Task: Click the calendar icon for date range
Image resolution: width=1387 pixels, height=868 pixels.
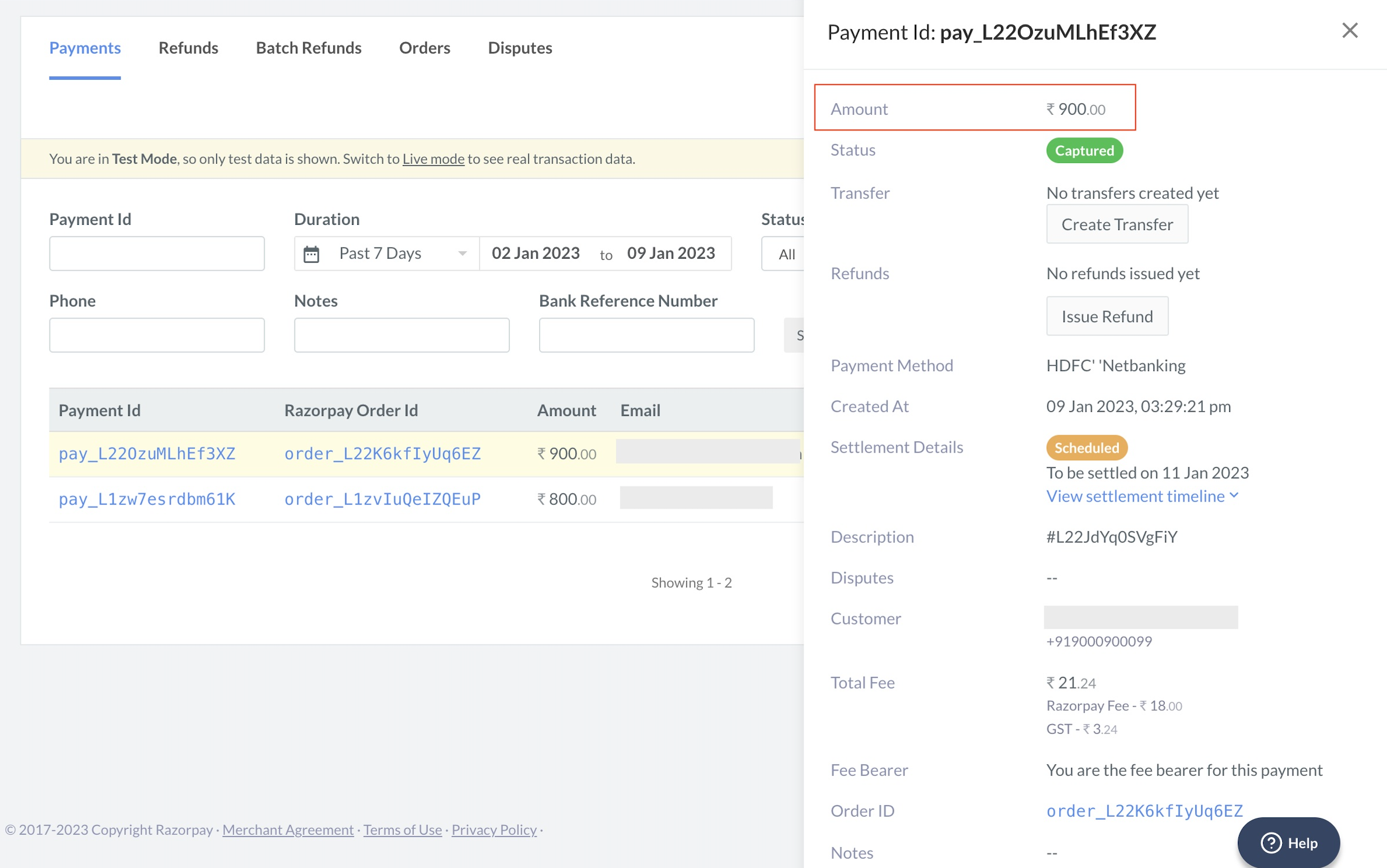Action: click(312, 253)
